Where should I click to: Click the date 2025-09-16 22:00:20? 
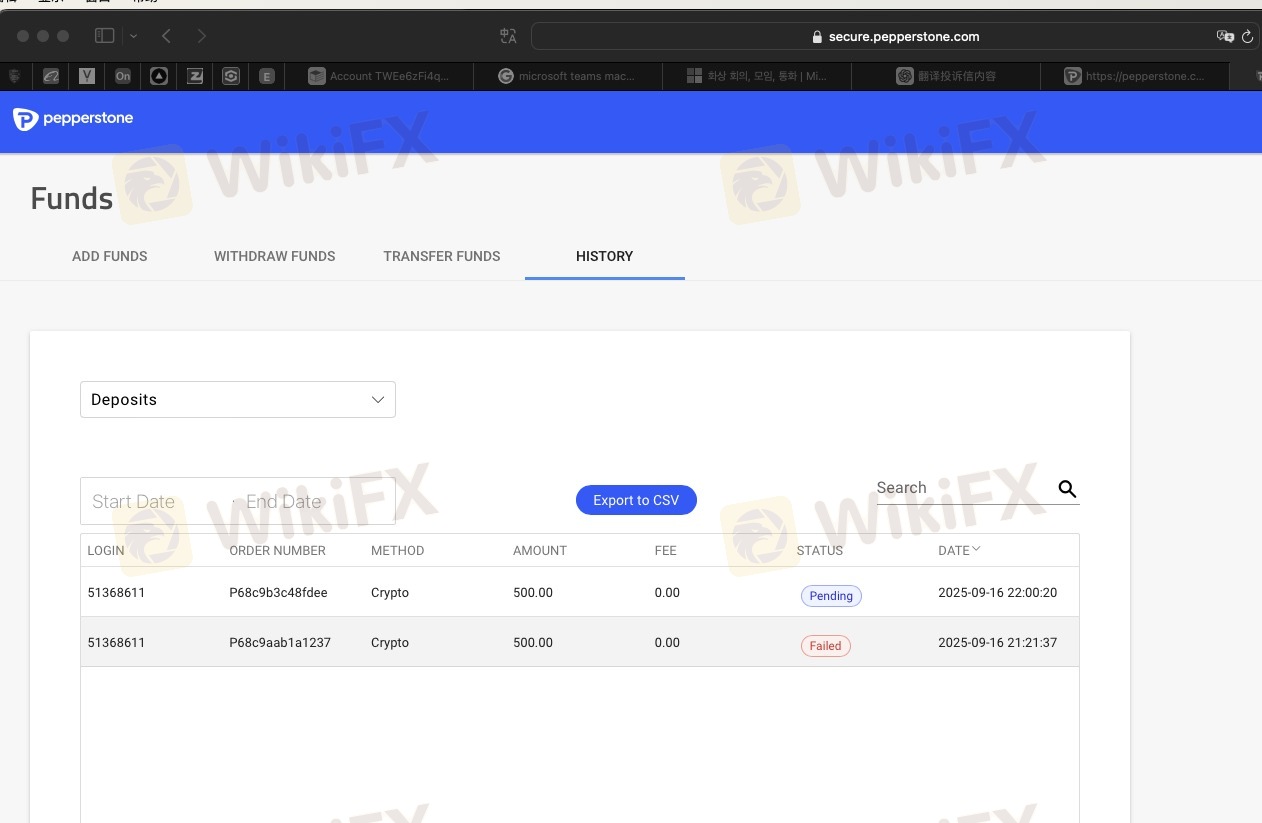tap(997, 592)
